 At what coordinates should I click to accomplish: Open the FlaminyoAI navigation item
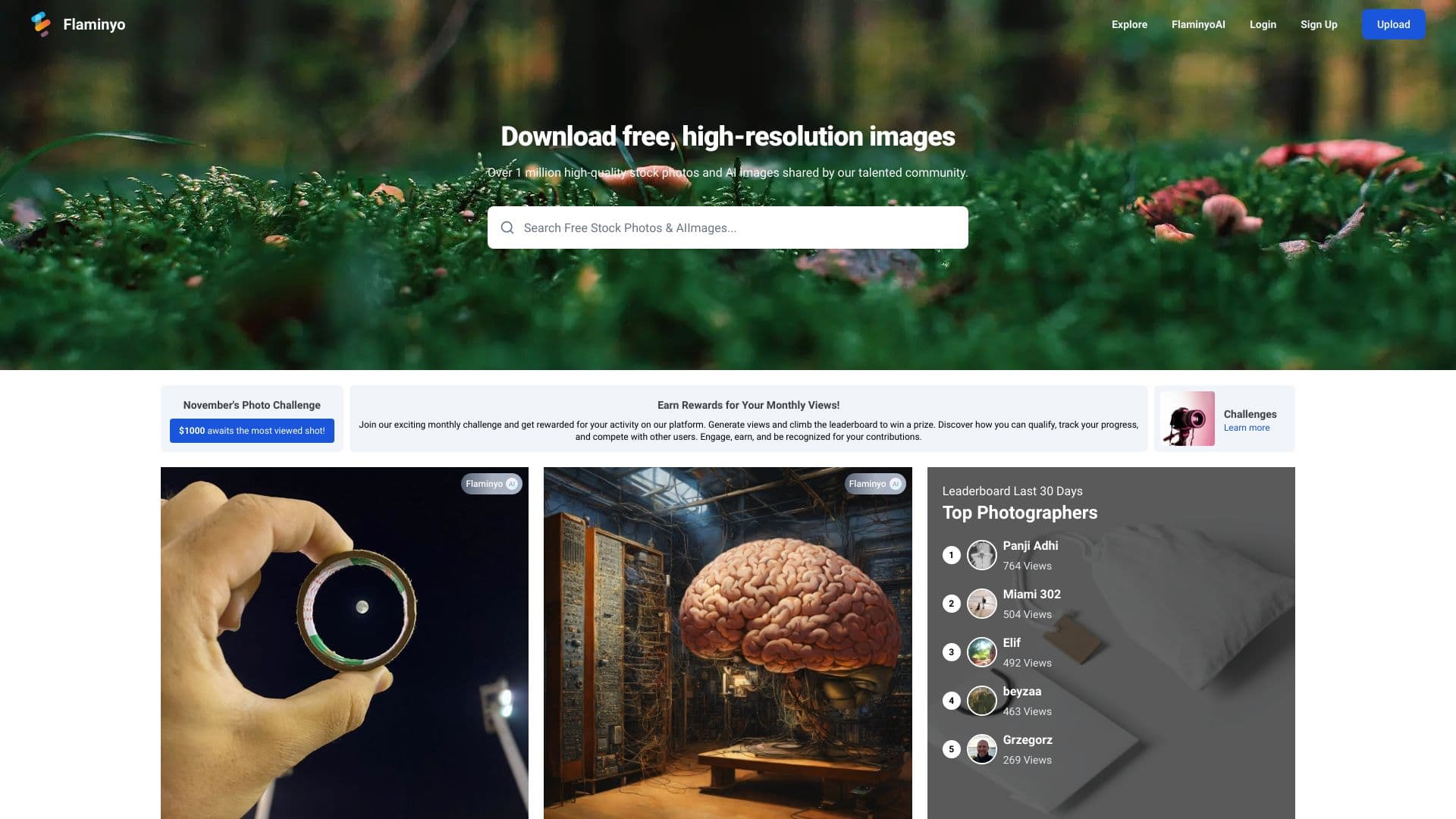coord(1197,24)
